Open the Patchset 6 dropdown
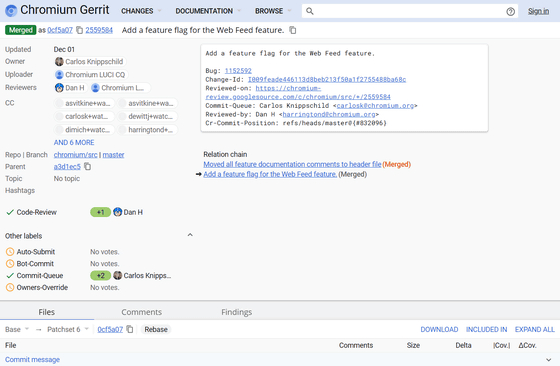Viewport: 560px width, 366px height. click(x=68, y=329)
